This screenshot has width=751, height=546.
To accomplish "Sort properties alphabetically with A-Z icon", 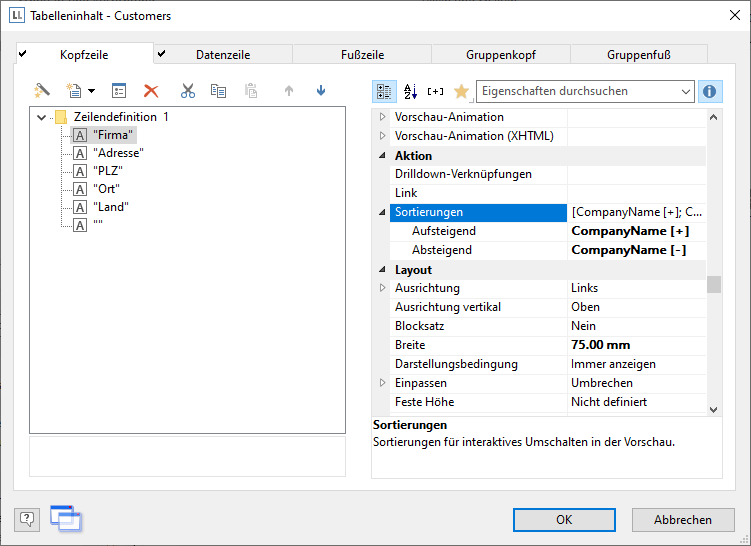I will 410,91.
